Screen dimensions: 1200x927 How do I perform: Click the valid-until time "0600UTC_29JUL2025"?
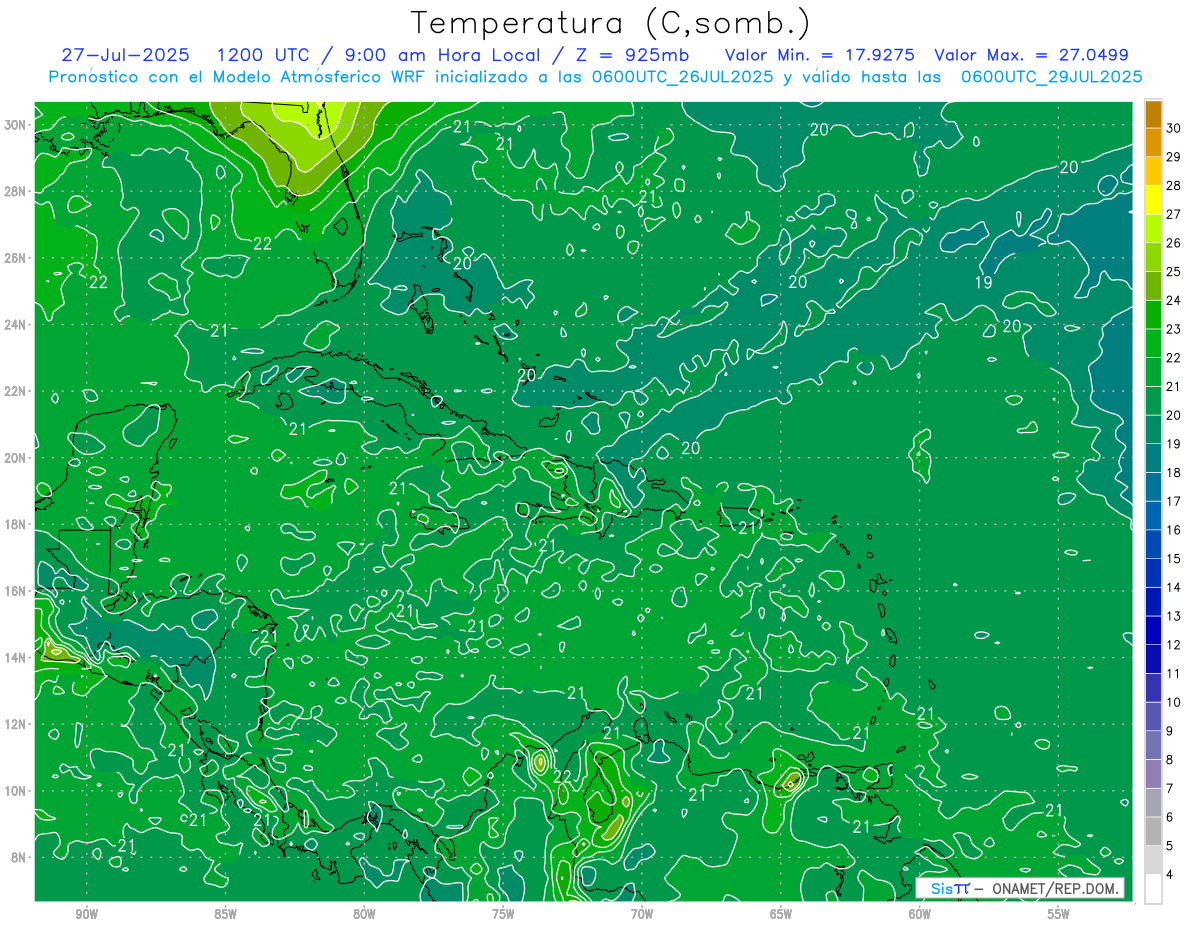1051,77
